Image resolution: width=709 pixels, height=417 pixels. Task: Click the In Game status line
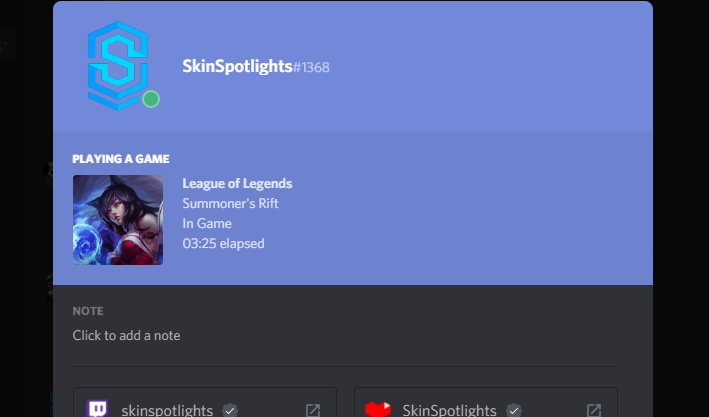(x=207, y=223)
